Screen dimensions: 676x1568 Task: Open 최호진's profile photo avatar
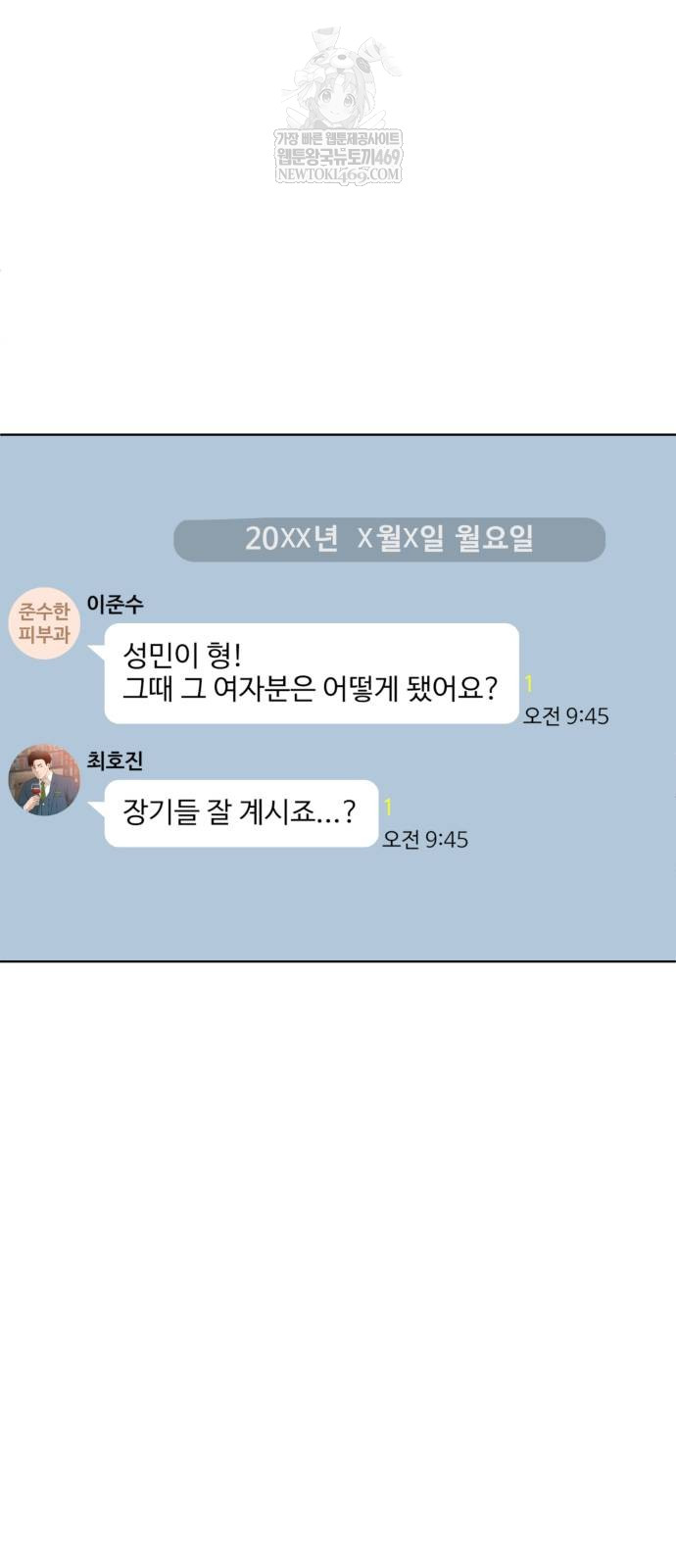(44, 780)
